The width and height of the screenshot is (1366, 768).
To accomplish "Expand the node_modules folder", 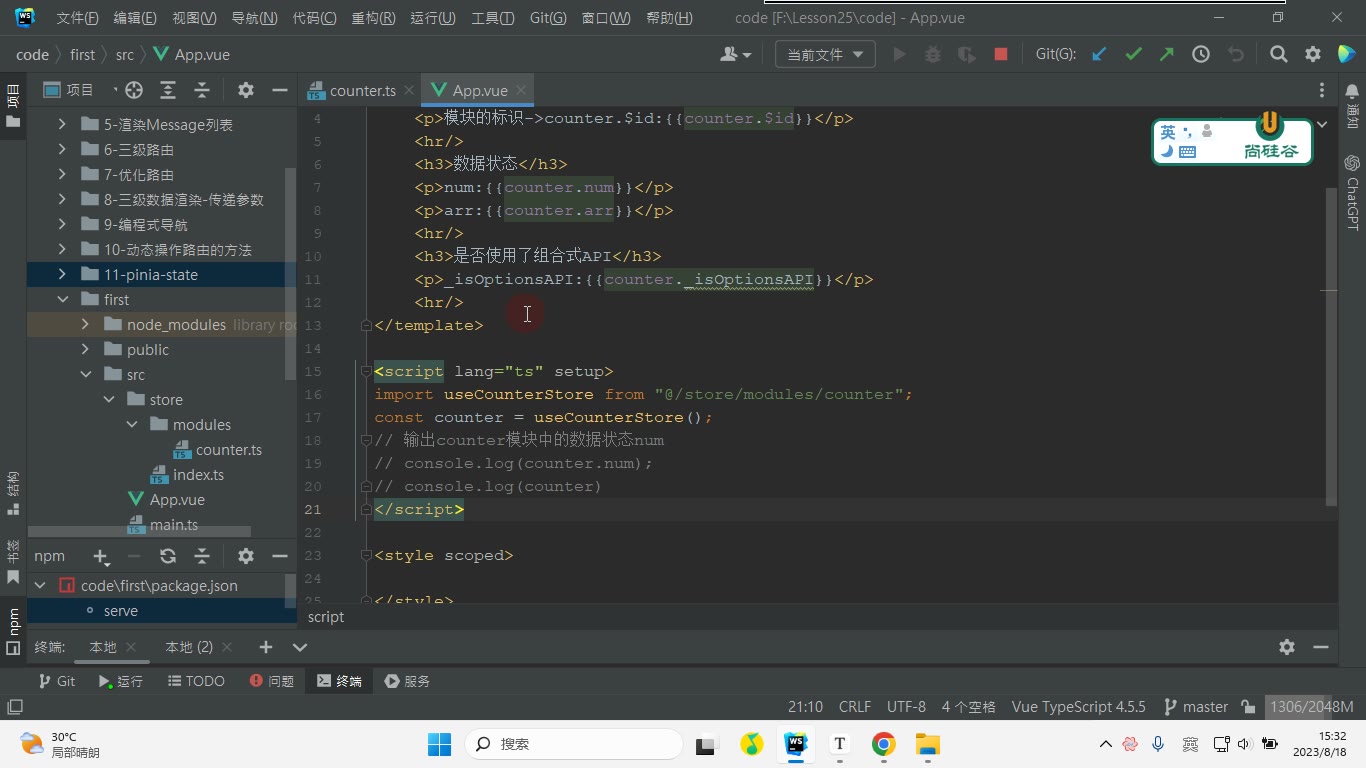I will click(x=85, y=325).
